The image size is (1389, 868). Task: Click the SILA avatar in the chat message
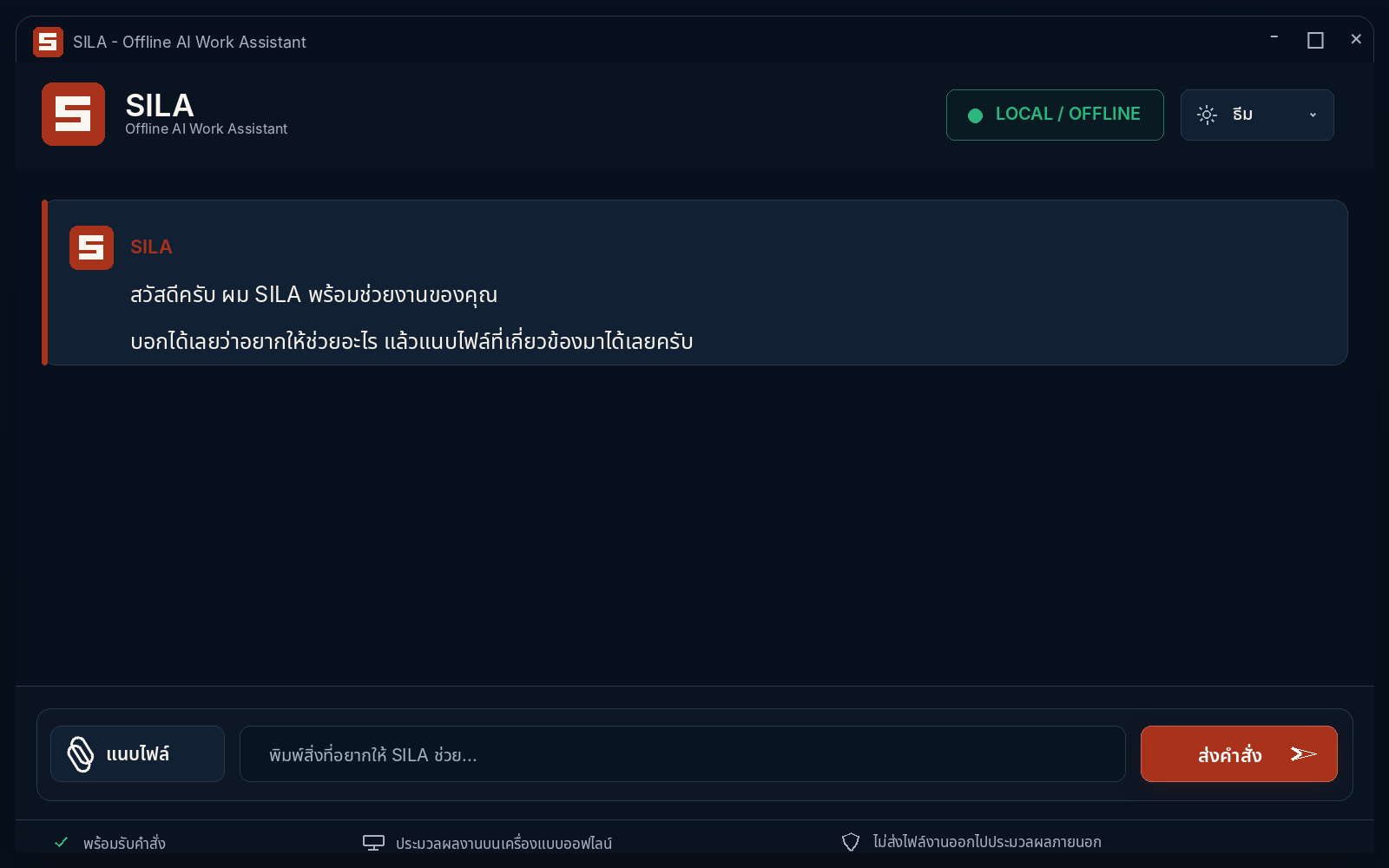(91, 247)
